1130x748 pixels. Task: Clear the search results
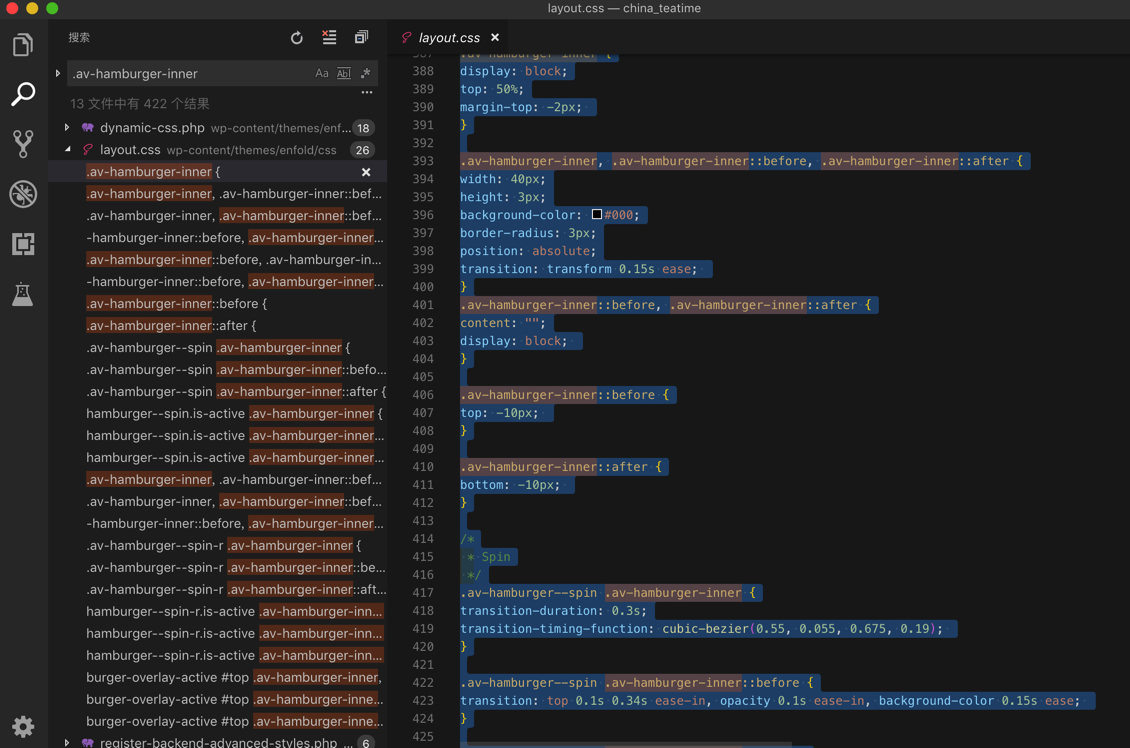click(x=329, y=38)
